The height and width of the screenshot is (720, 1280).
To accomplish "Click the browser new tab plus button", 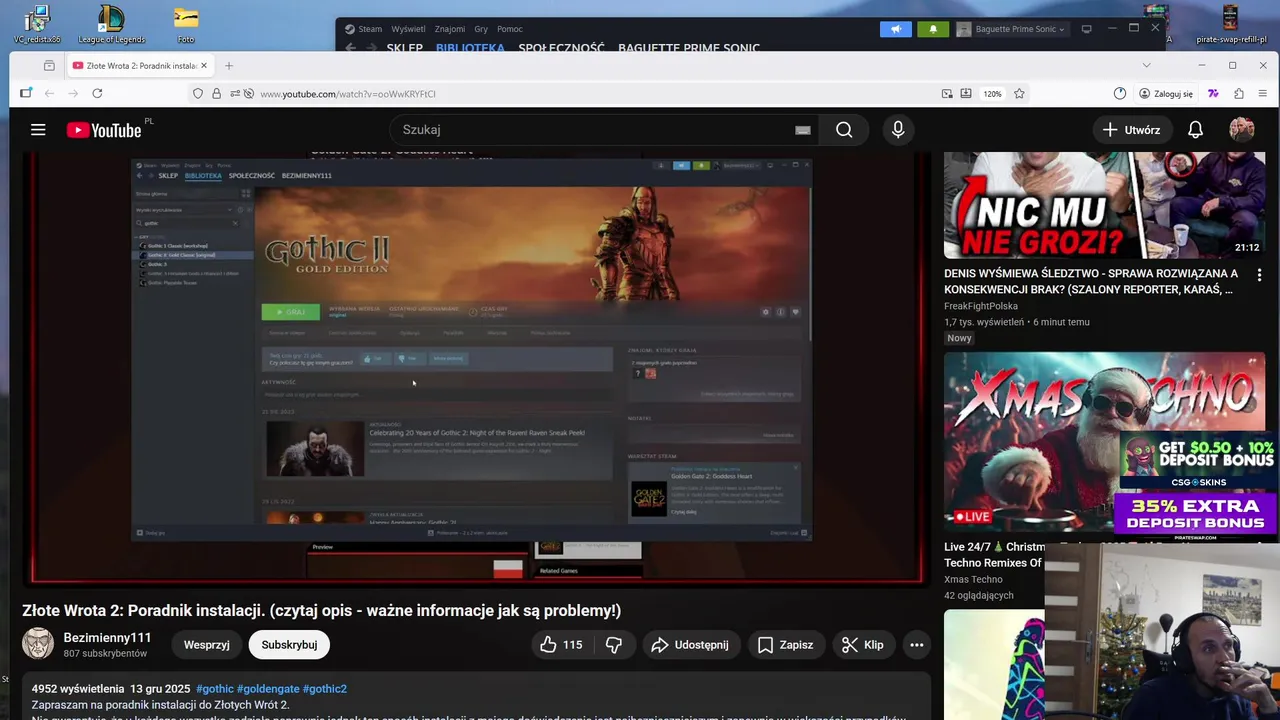I will [x=229, y=66].
